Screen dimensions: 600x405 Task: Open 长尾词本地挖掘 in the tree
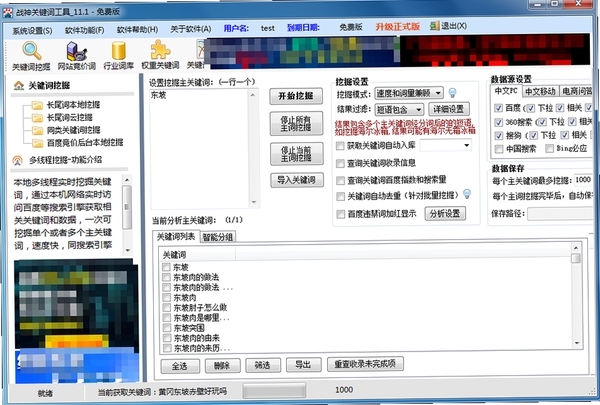pos(73,105)
